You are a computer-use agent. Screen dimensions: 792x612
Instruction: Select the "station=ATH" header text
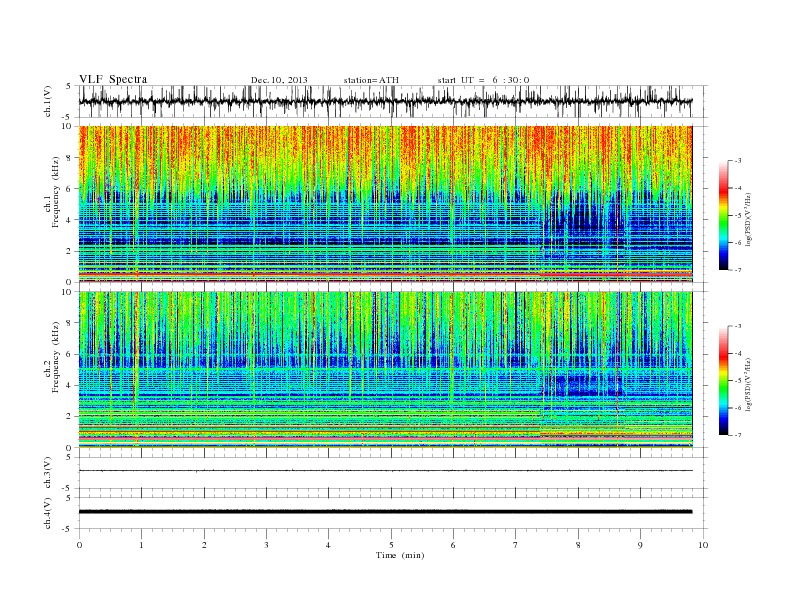371,80
